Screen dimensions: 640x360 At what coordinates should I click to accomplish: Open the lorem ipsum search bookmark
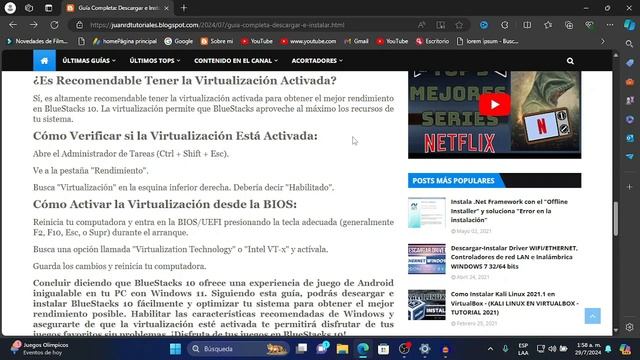487,41
